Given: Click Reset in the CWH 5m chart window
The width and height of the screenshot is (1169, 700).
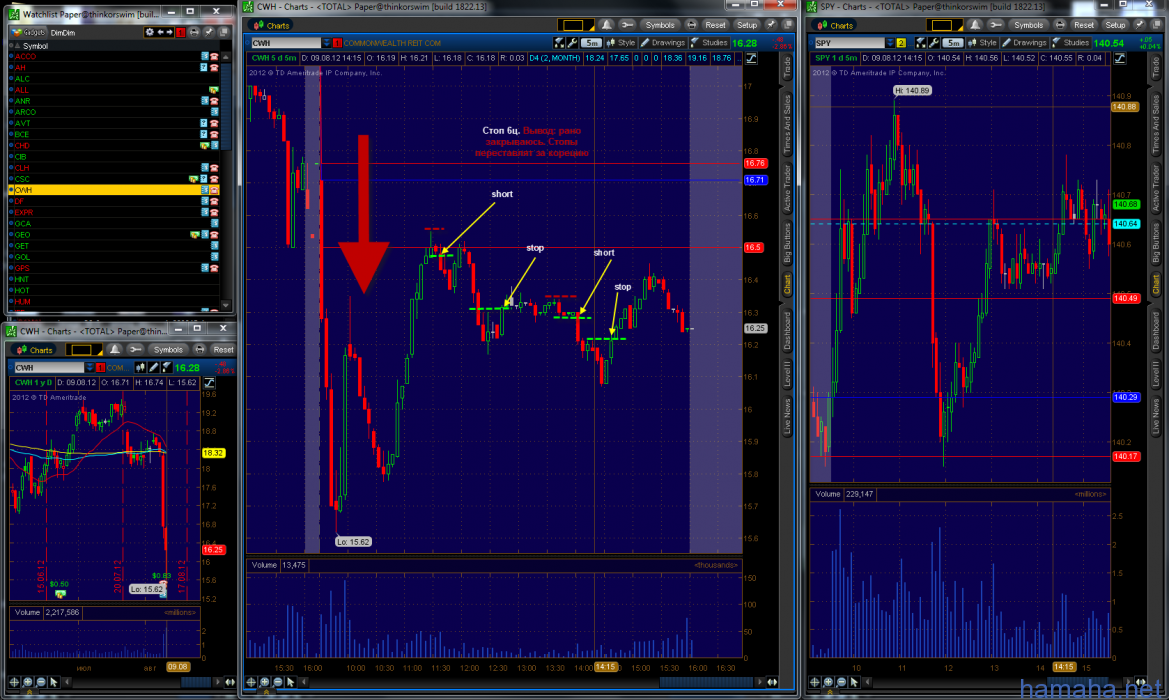Looking at the screenshot, I should tap(714, 25).
